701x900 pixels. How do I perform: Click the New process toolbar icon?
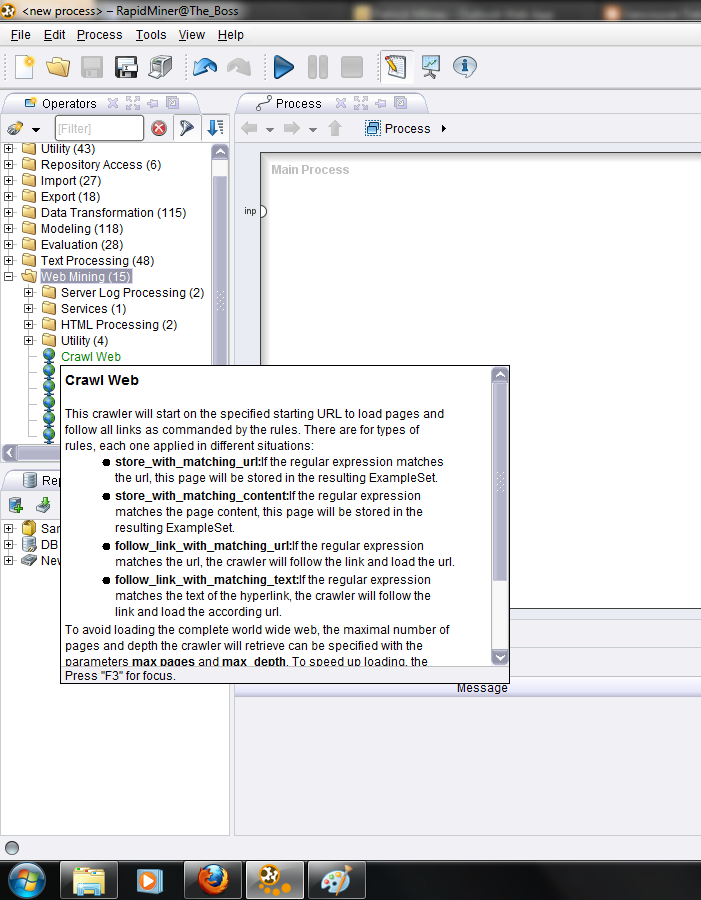coord(24,67)
